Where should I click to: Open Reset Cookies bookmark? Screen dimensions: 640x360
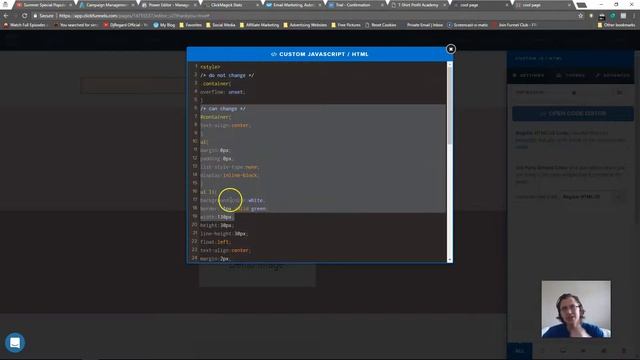tap(381, 25)
